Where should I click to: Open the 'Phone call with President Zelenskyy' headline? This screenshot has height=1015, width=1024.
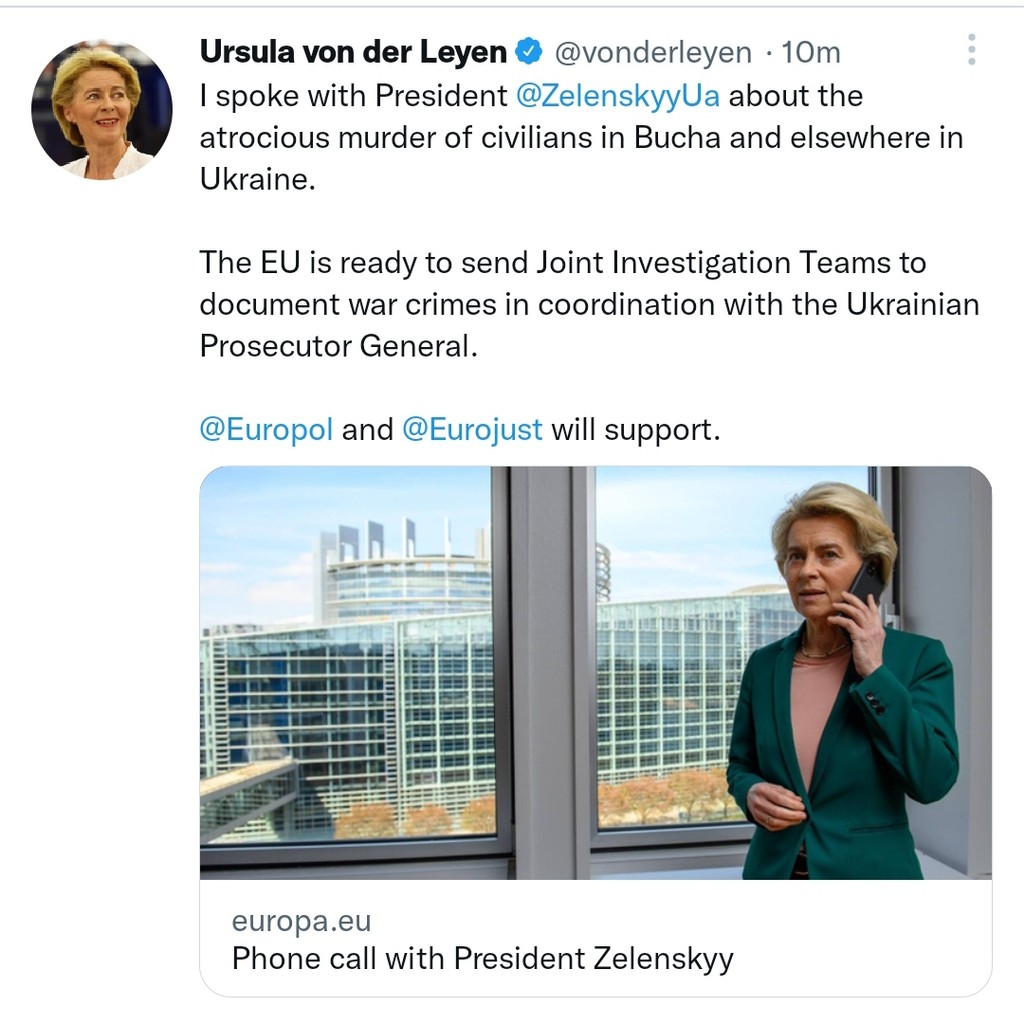pos(482,958)
